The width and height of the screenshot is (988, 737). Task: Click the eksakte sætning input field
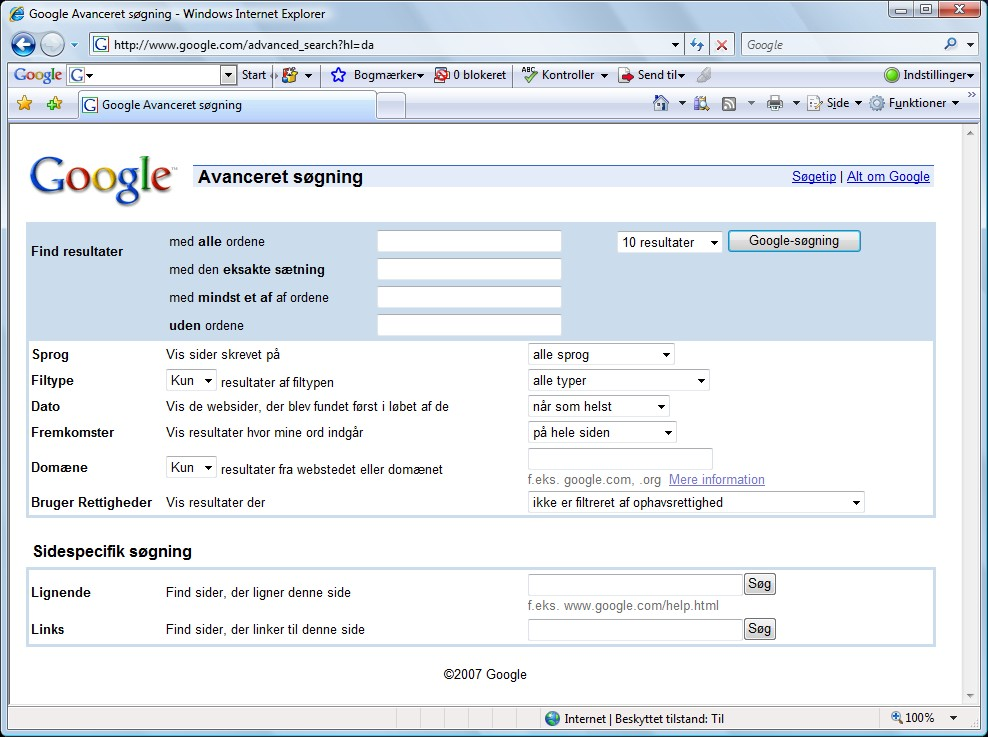point(469,269)
